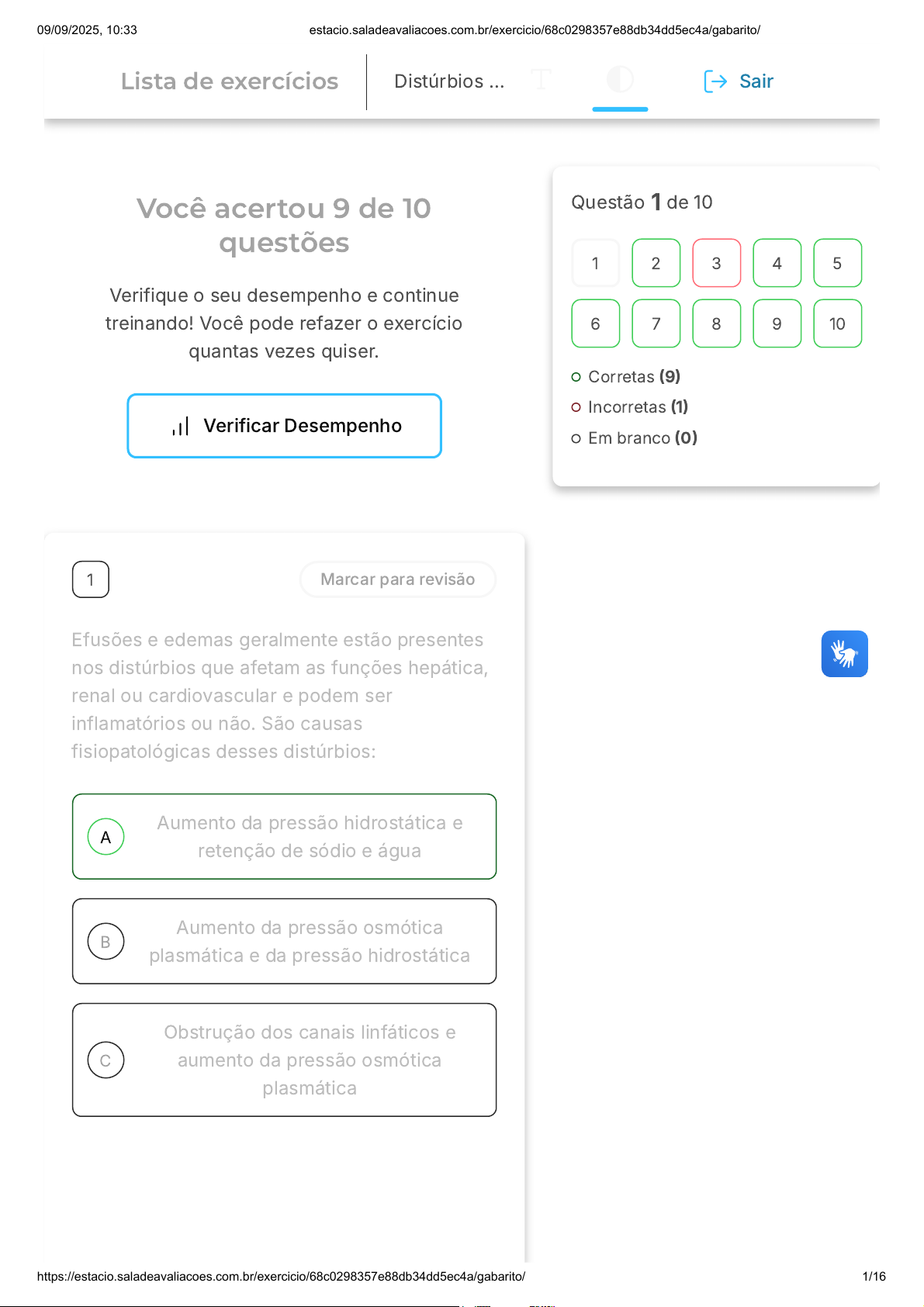Select answer option B radio circle

[106, 942]
